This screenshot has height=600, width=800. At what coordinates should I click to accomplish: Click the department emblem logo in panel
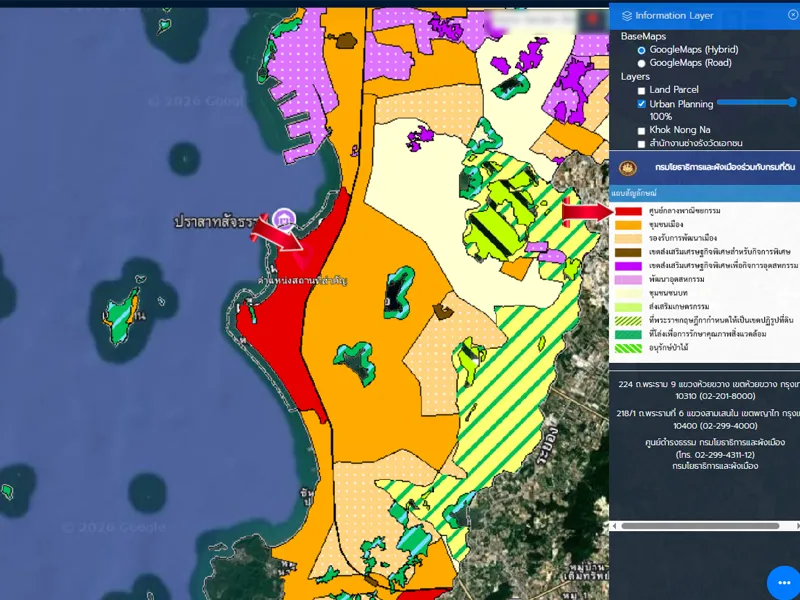628,168
